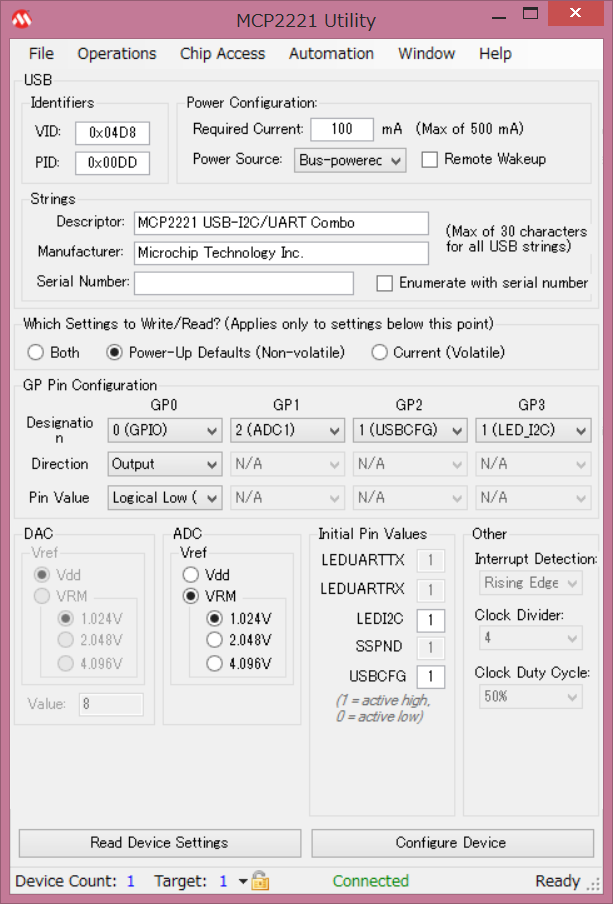Click the window resize grip in status bar
Viewport: 613px width, 904px height.
coord(593,883)
